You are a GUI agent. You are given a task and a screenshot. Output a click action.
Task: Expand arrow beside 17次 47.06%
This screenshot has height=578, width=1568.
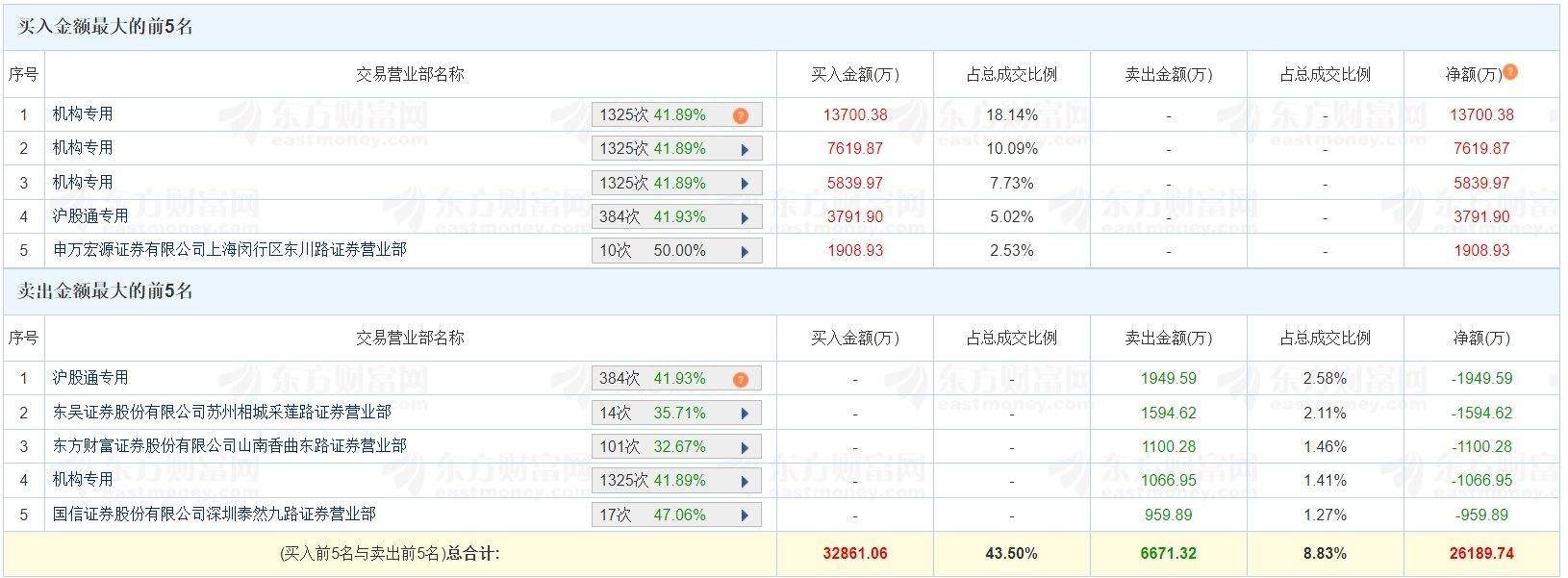745,515
